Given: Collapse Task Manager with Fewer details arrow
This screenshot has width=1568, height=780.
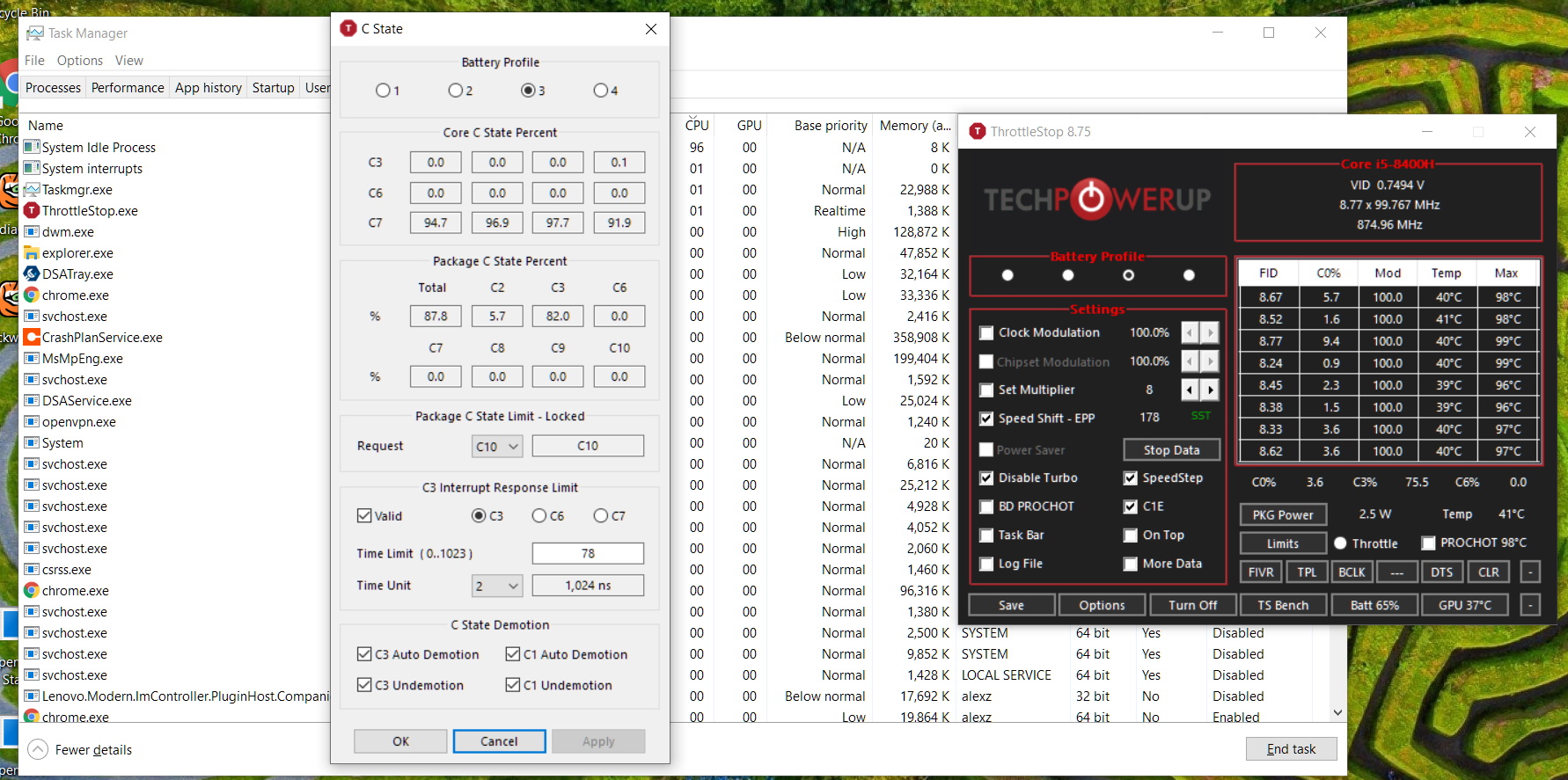Looking at the screenshot, I should click(x=38, y=749).
